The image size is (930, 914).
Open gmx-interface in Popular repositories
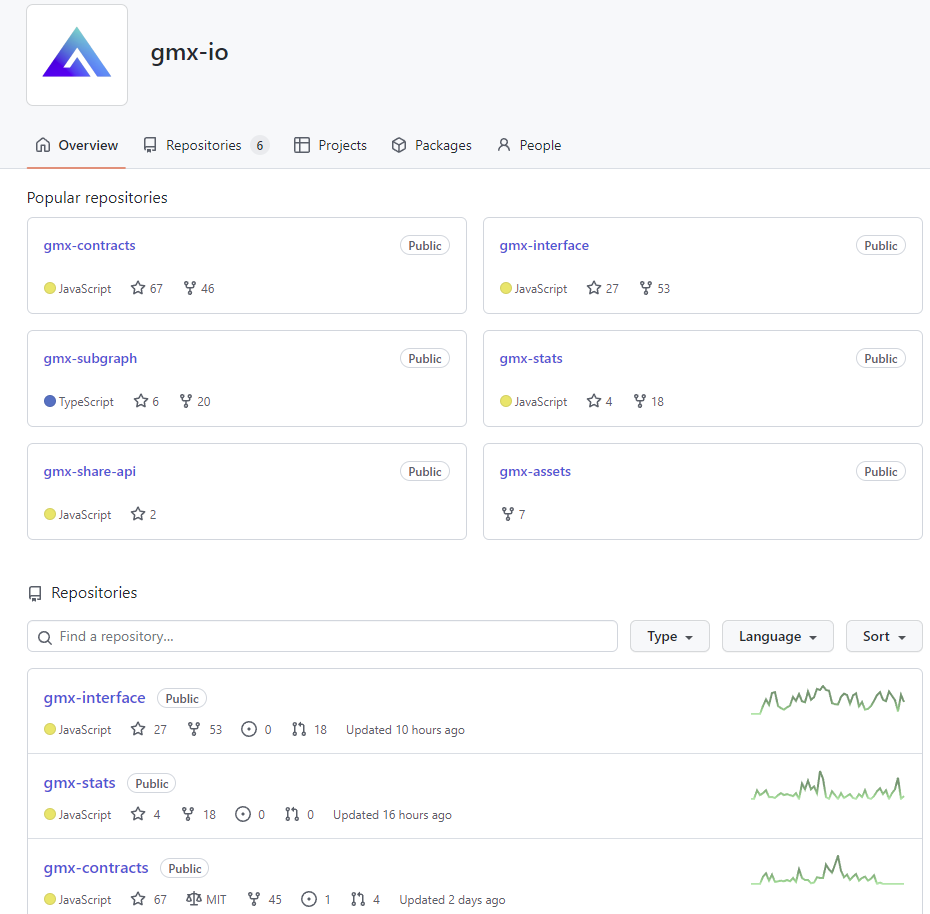[x=544, y=246]
